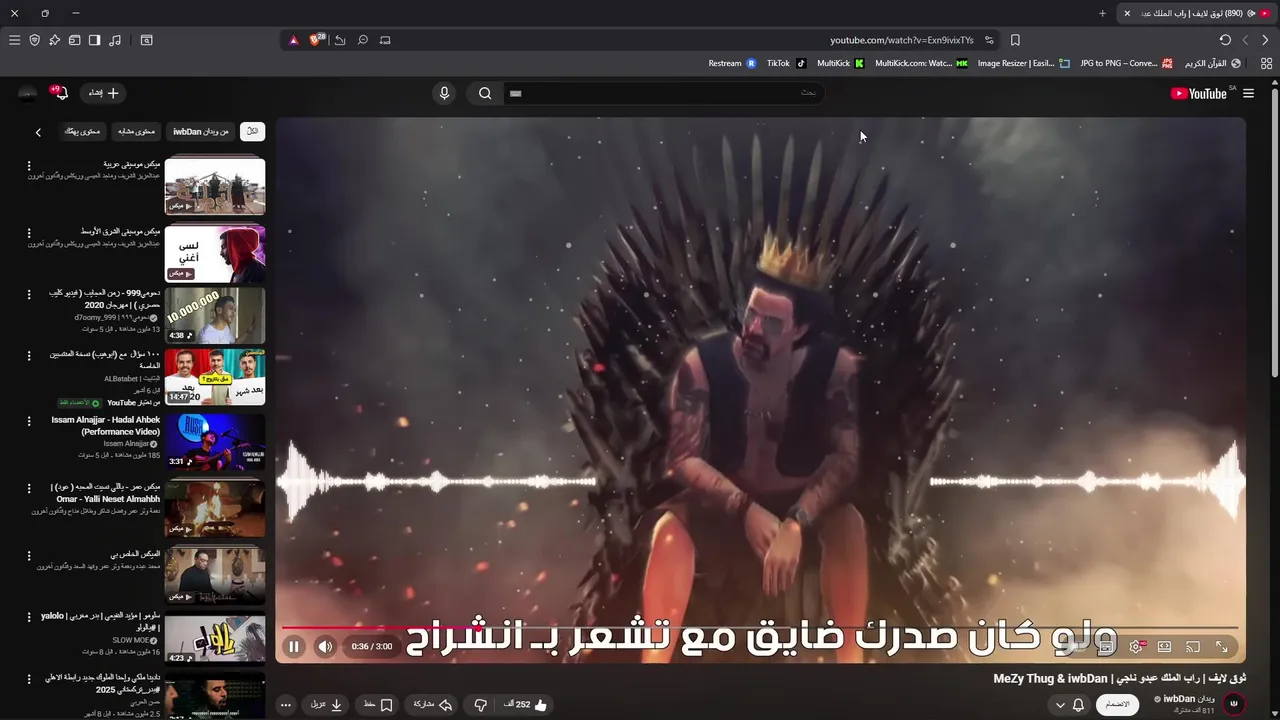Open YouTube notifications bell with 9+ badge
The width and height of the screenshot is (1280, 720).
click(x=60, y=92)
